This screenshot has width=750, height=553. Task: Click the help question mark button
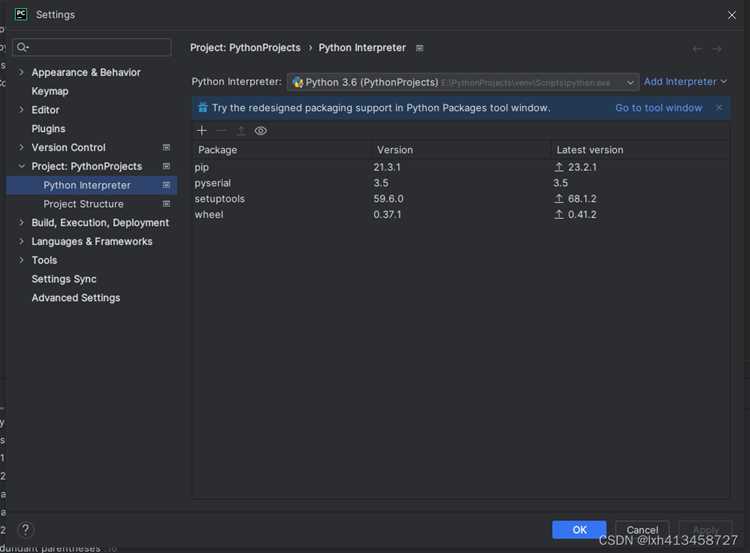pyautogui.click(x=25, y=529)
